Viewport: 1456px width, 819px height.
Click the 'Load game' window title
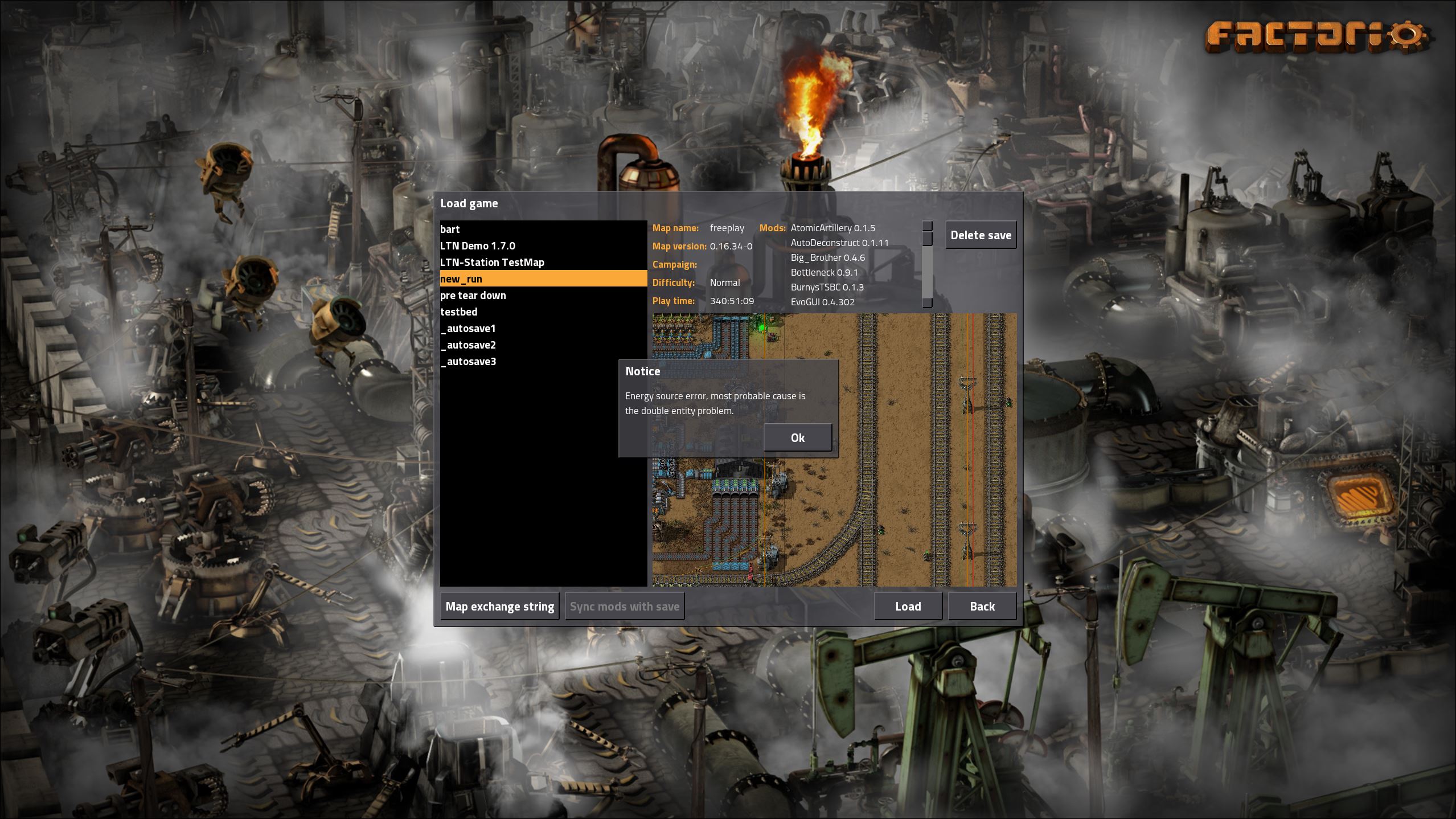(469, 203)
